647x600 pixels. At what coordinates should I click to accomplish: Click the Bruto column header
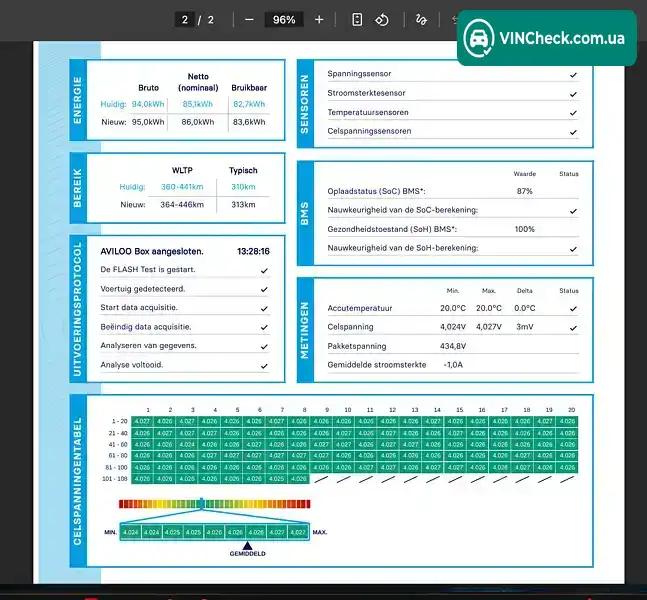click(x=149, y=87)
